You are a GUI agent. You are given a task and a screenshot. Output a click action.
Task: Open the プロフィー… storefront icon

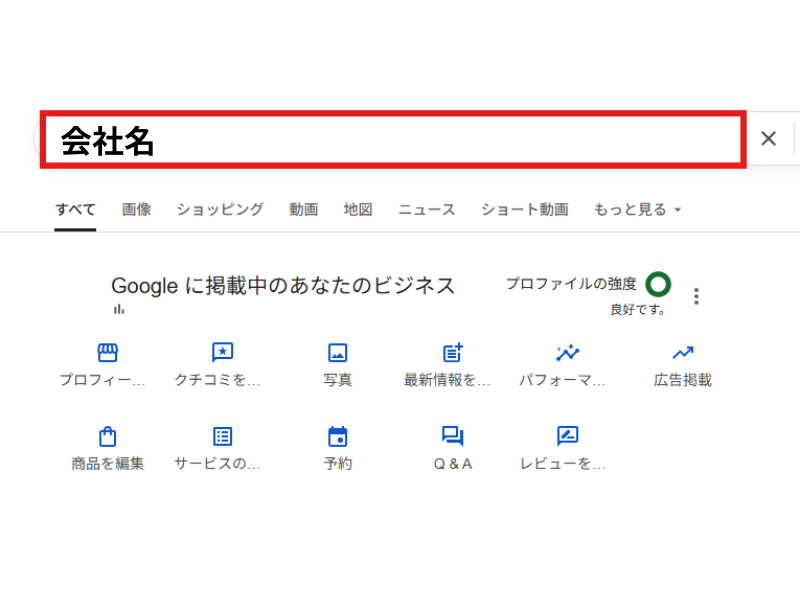[x=107, y=352]
